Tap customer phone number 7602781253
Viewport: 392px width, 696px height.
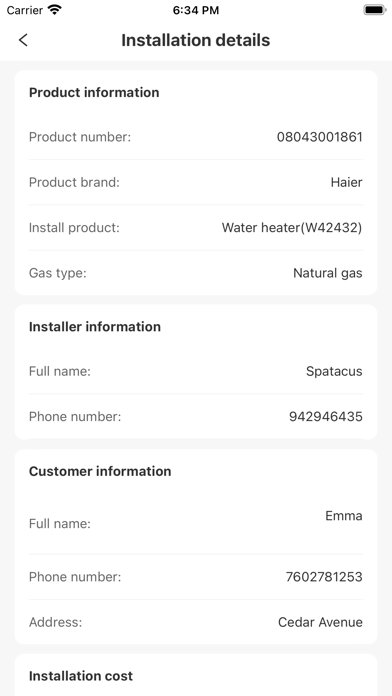click(x=324, y=577)
